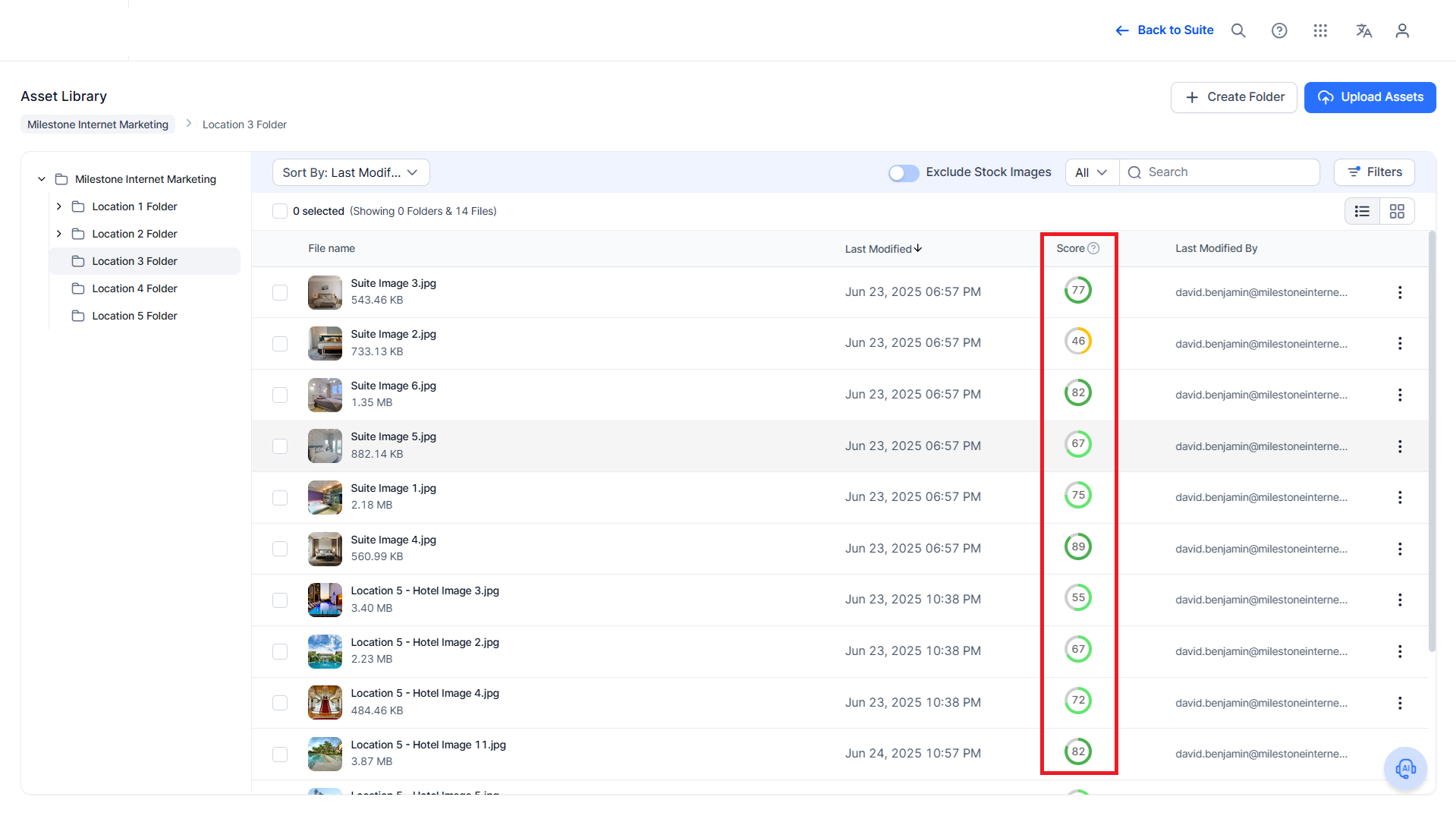Select Location 3 Folder in the tree
The height and width of the screenshot is (819, 1456).
pyautogui.click(x=144, y=261)
